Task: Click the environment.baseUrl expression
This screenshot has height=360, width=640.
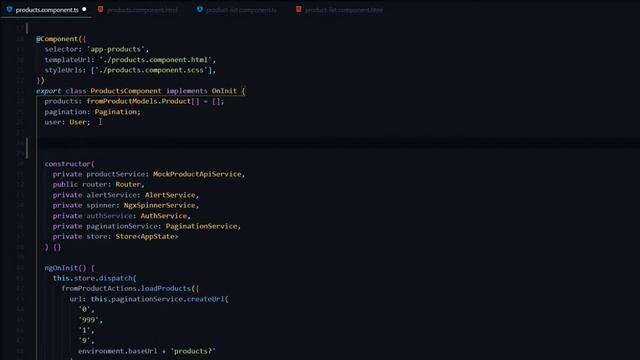Action: click(x=118, y=351)
